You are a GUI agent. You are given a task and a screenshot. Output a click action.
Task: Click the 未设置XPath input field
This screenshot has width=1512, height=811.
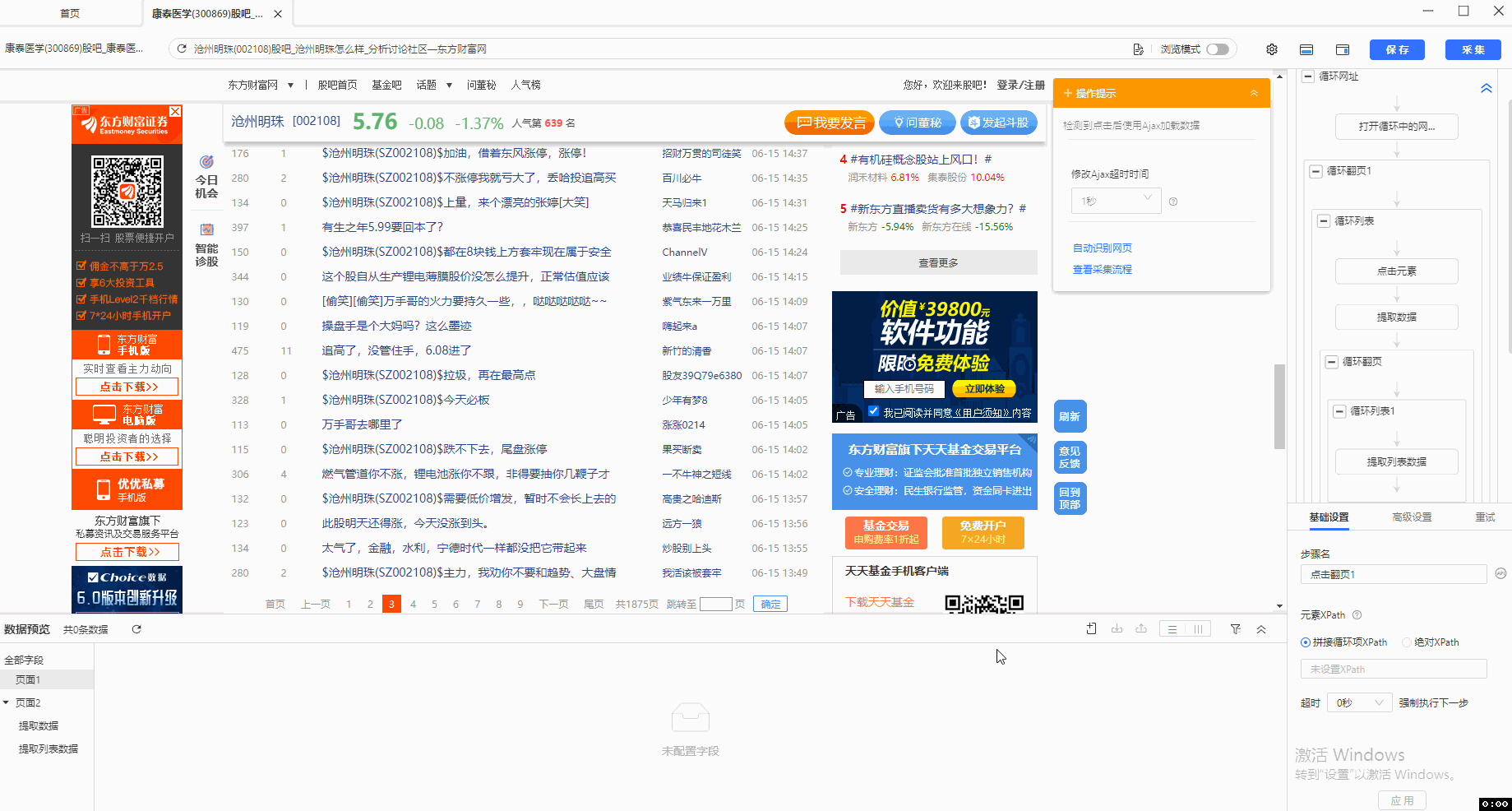[x=1394, y=669]
